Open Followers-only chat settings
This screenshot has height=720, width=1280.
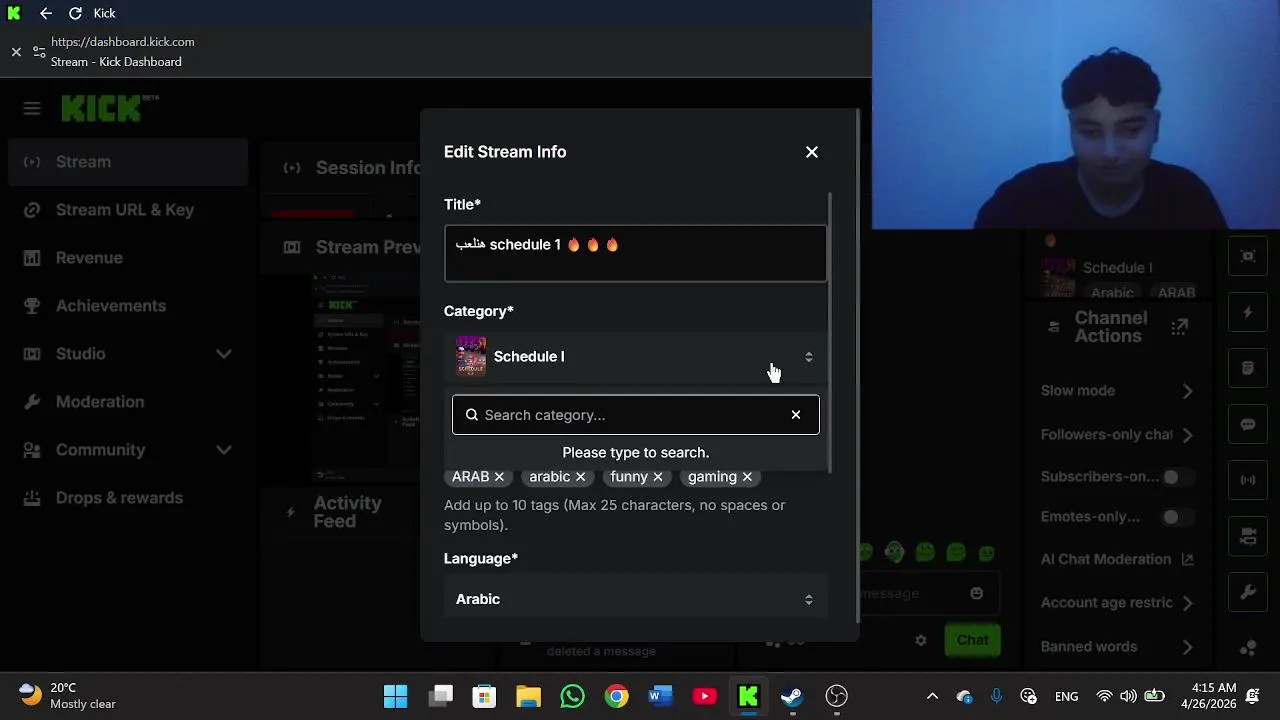pos(1117,435)
